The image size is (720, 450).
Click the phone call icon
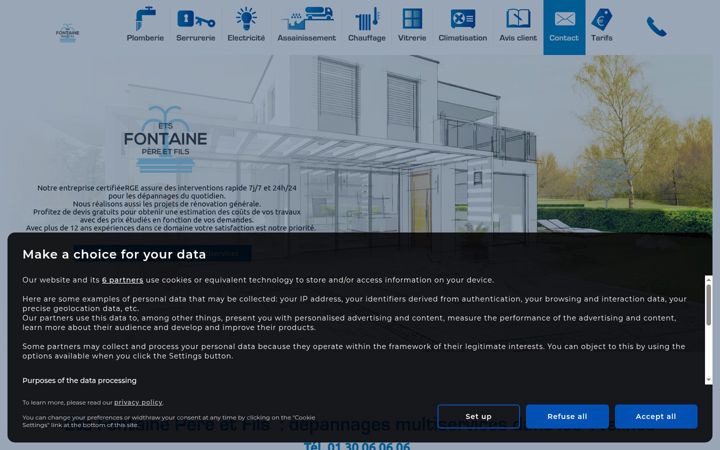pos(656,27)
